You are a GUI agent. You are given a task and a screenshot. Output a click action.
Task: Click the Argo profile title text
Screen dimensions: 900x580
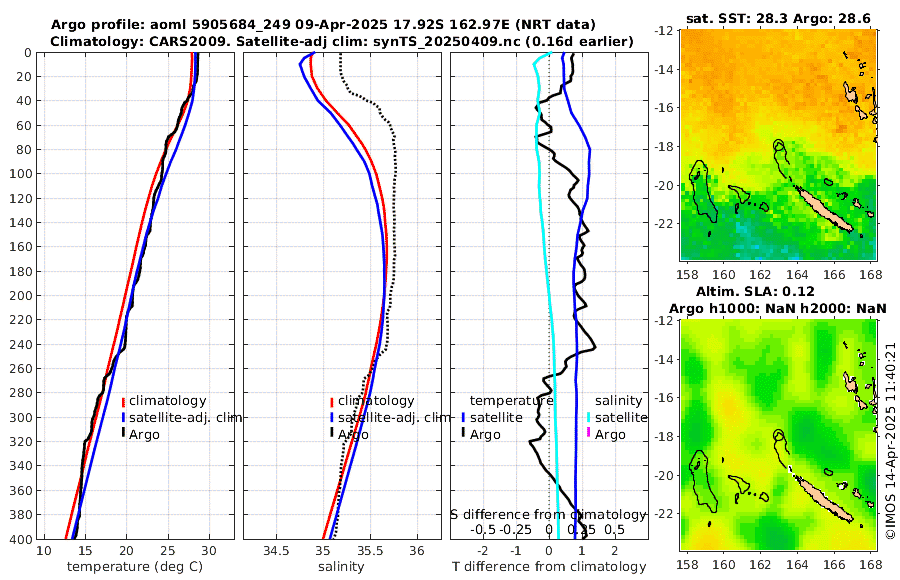[323, 25]
